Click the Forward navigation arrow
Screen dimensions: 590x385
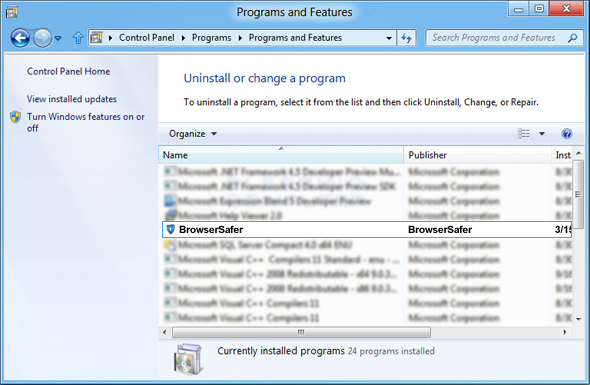tap(42, 38)
